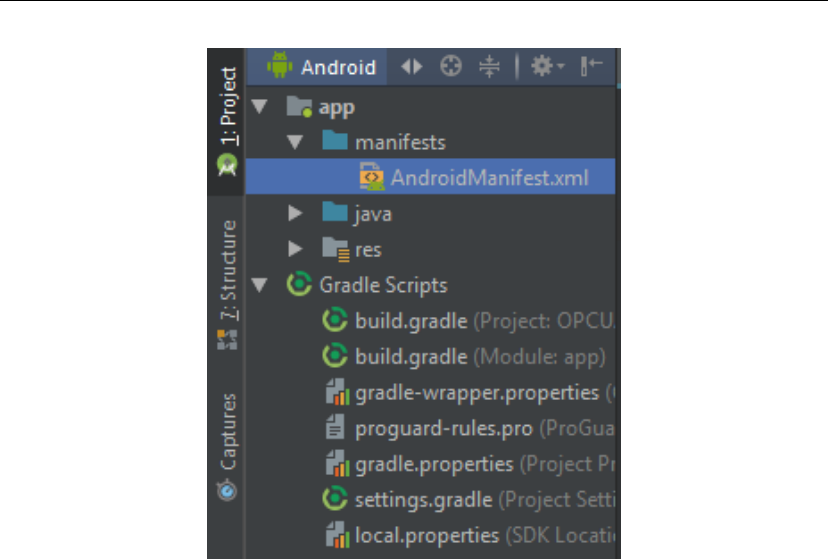Select the local.properties row
Viewport: 828px width, 559px height.
coord(430,535)
